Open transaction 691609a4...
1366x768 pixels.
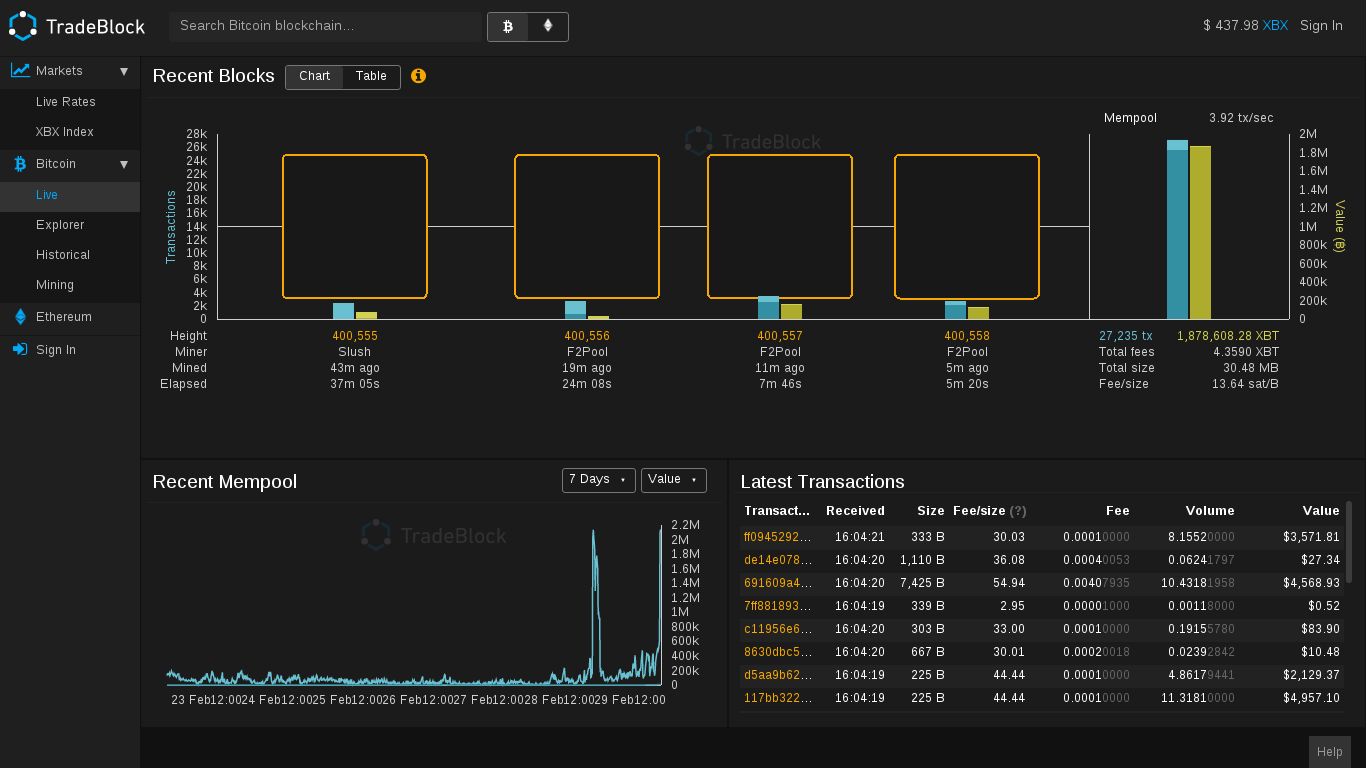click(x=778, y=584)
